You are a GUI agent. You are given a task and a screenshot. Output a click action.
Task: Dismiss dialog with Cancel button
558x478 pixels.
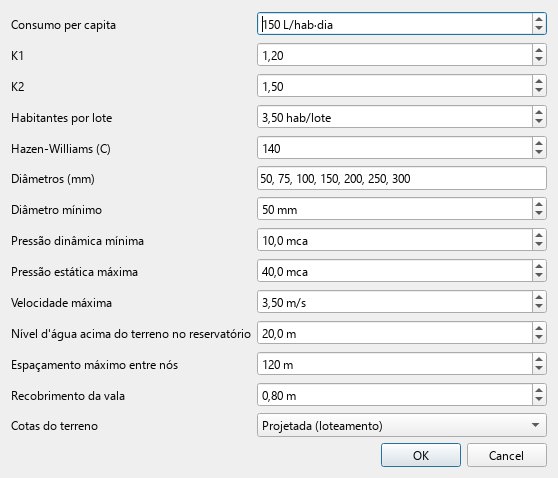tap(506, 455)
